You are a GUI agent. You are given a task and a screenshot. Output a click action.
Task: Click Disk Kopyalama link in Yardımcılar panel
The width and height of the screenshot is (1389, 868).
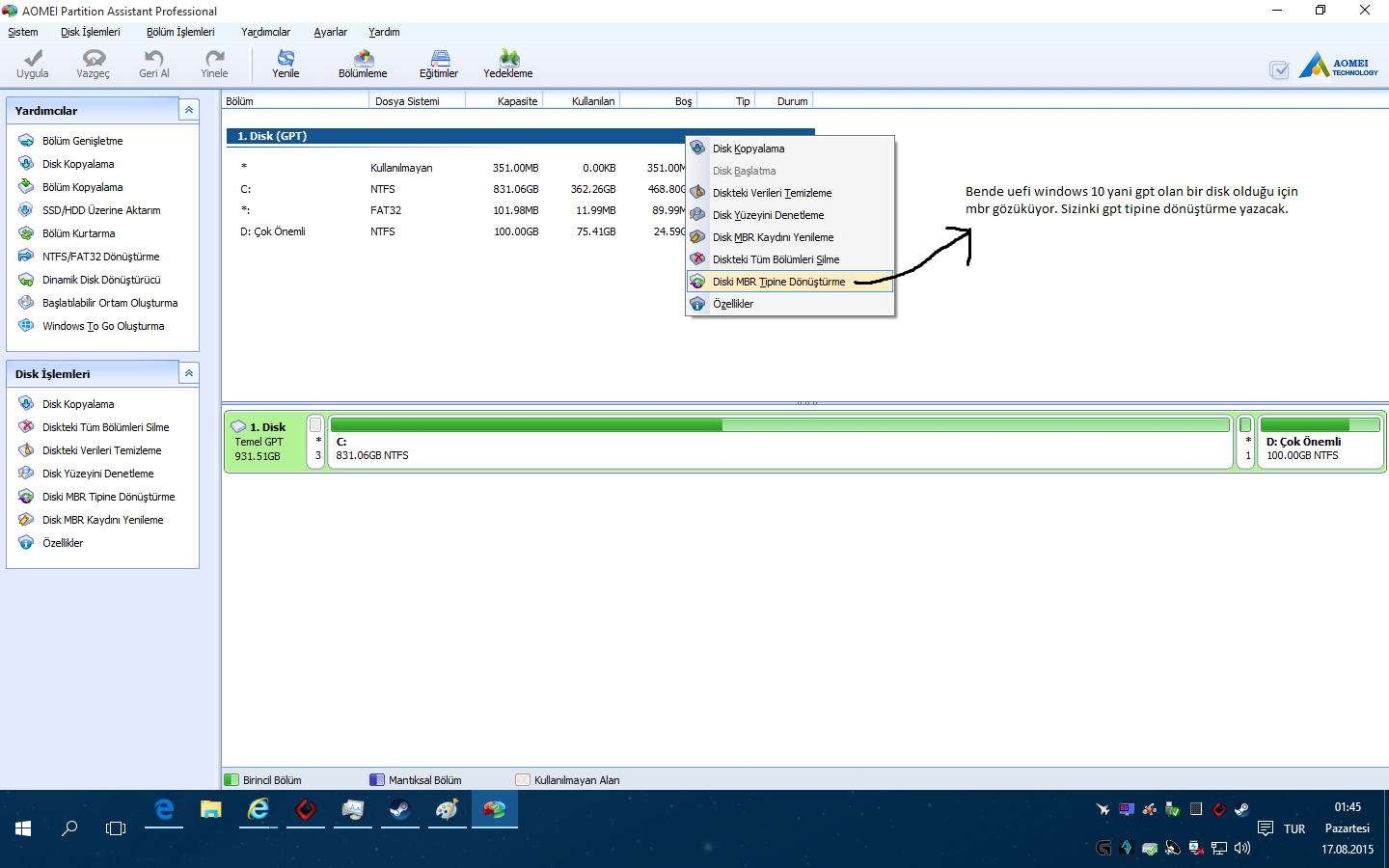(x=78, y=164)
